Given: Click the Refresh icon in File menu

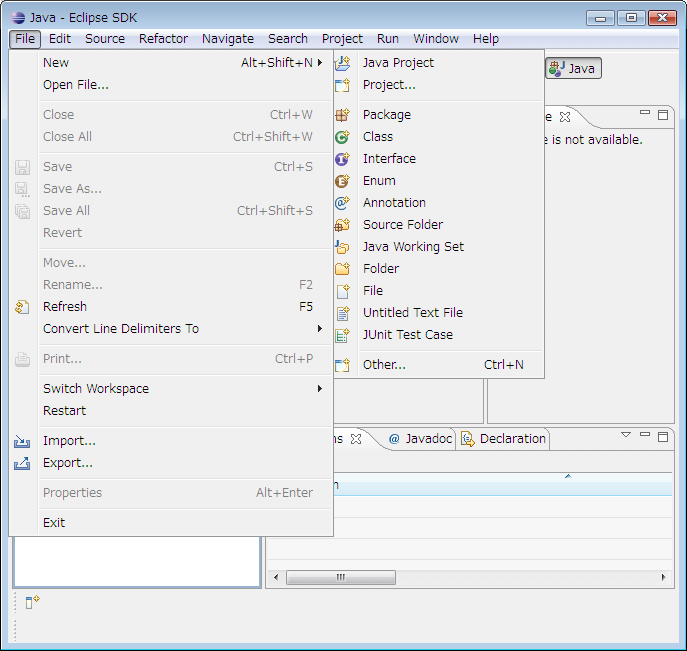Looking at the screenshot, I should [22, 307].
